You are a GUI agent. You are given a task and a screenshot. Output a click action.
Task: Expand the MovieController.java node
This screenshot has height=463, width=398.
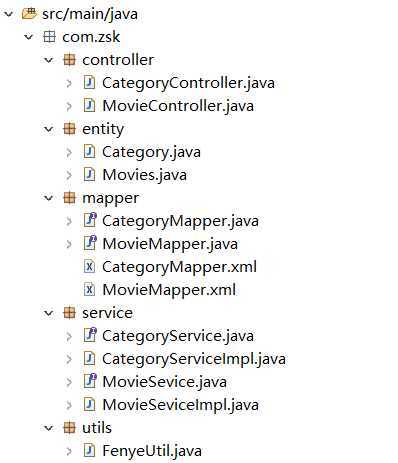tap(69, 106)
